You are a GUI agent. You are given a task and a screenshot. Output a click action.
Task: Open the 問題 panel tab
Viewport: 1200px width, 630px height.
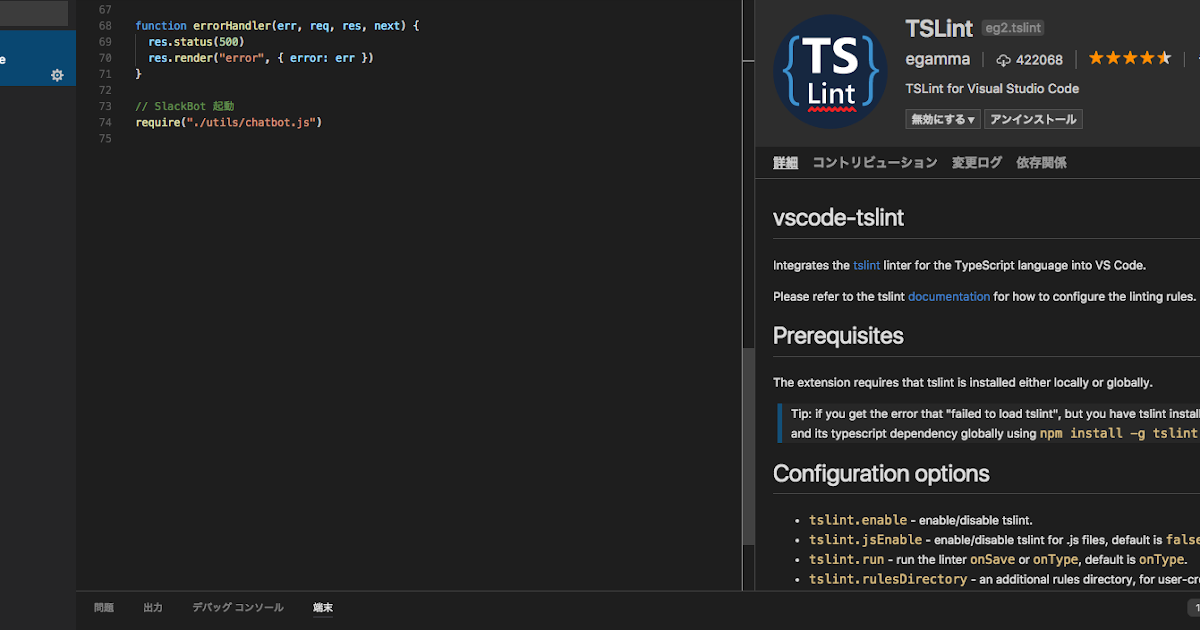click(x=103, y=607)
